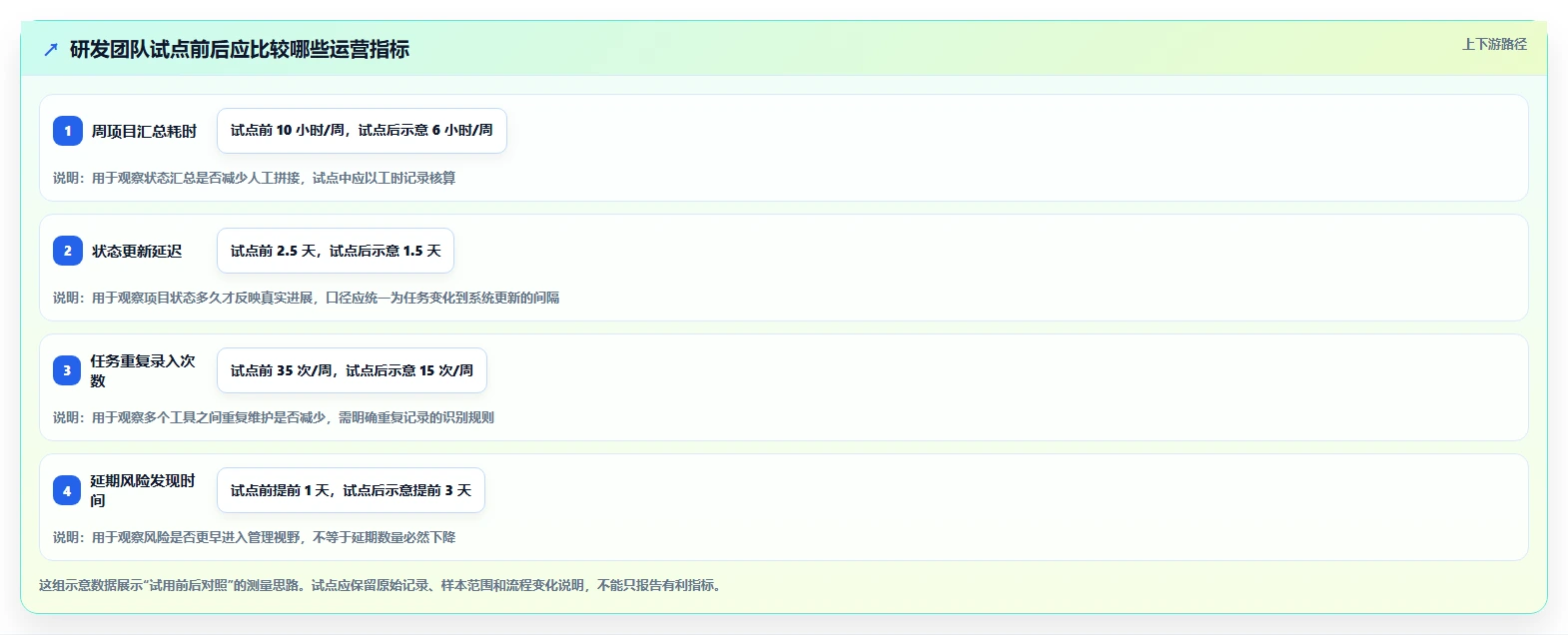Click note 用于观察风险是否更早进入管理视野

coord(254,537)
